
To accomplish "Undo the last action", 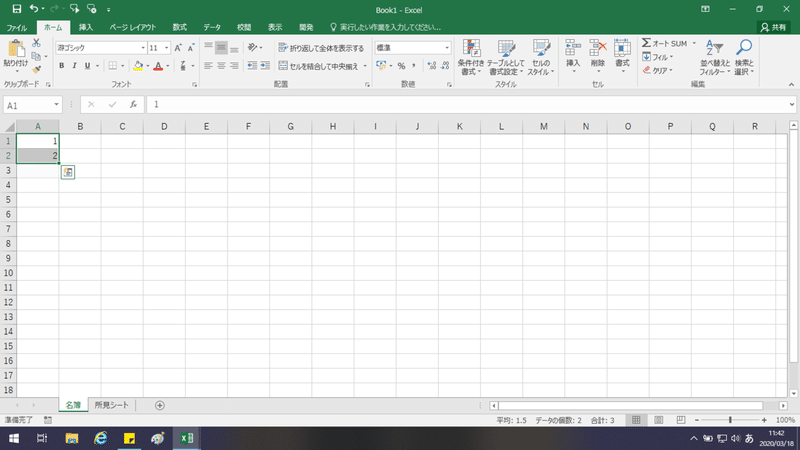I will coord(34,9).
